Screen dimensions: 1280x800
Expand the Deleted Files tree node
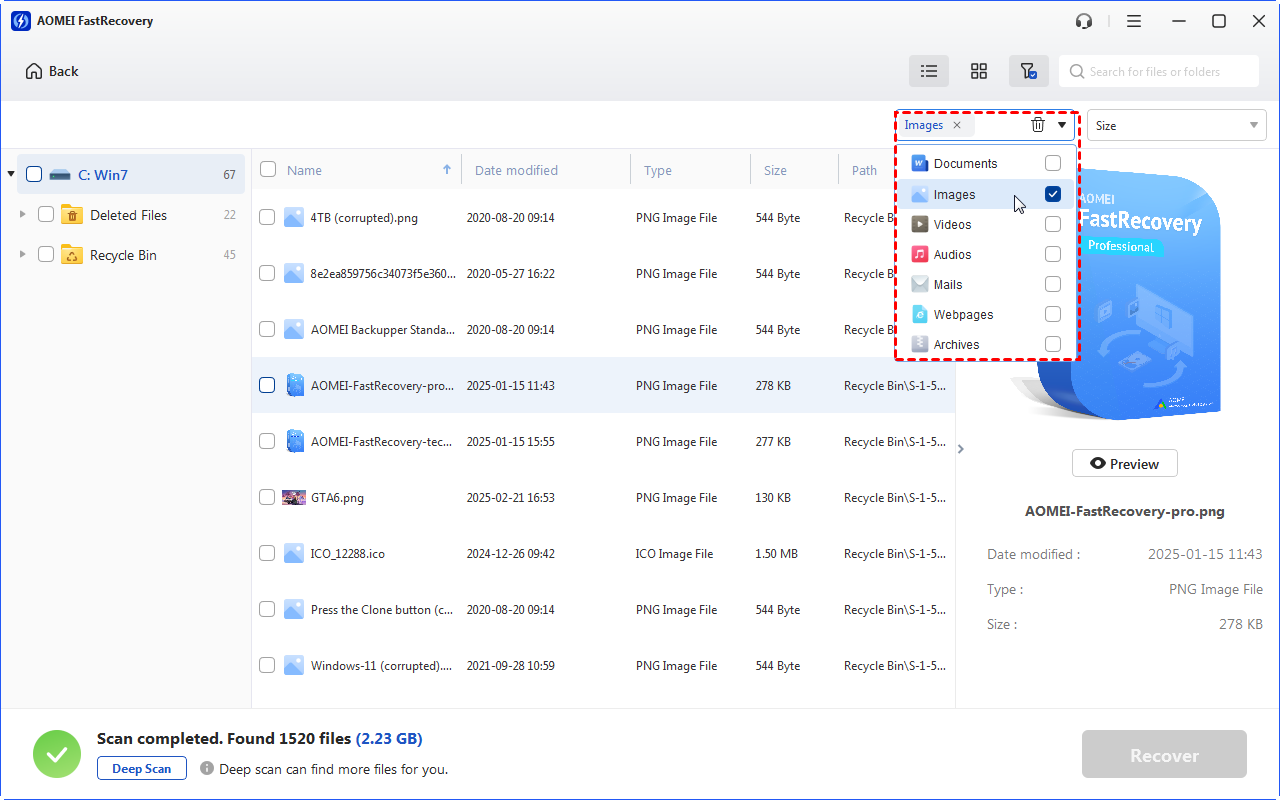coord(23,214)
